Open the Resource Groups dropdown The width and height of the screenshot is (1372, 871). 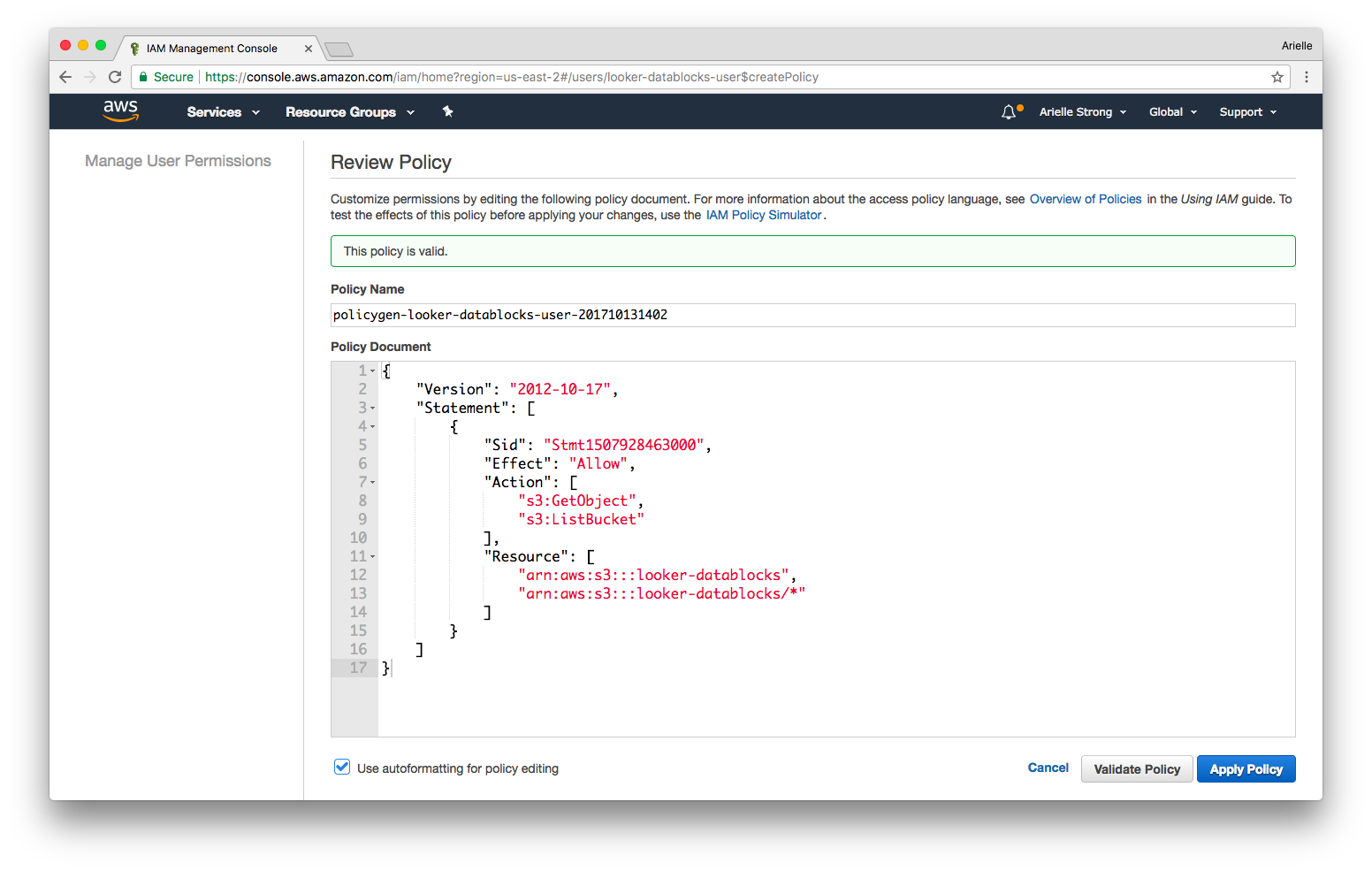pos(350,112)
